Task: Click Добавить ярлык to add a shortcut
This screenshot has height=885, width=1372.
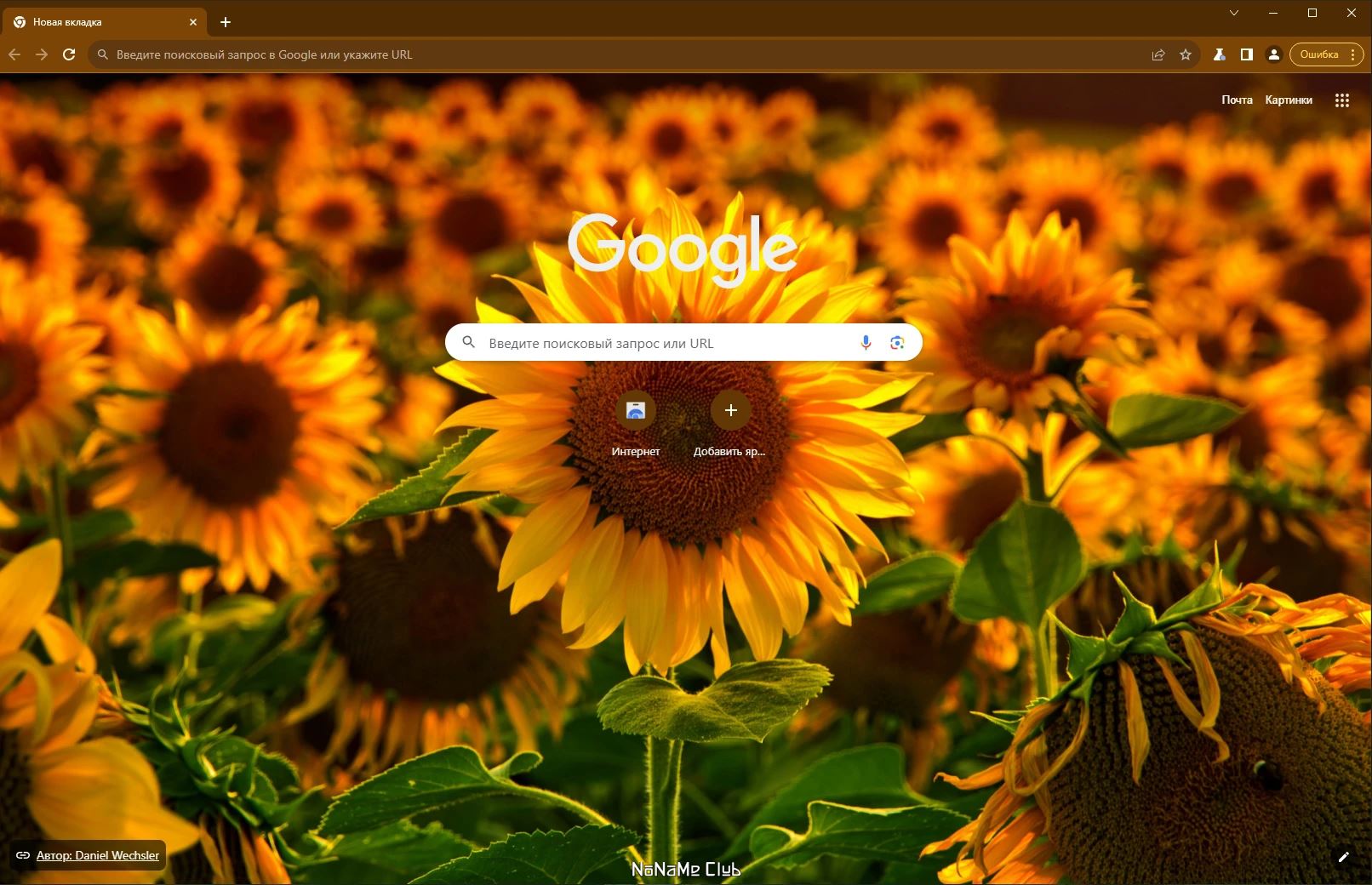Action: click(730, 411)
